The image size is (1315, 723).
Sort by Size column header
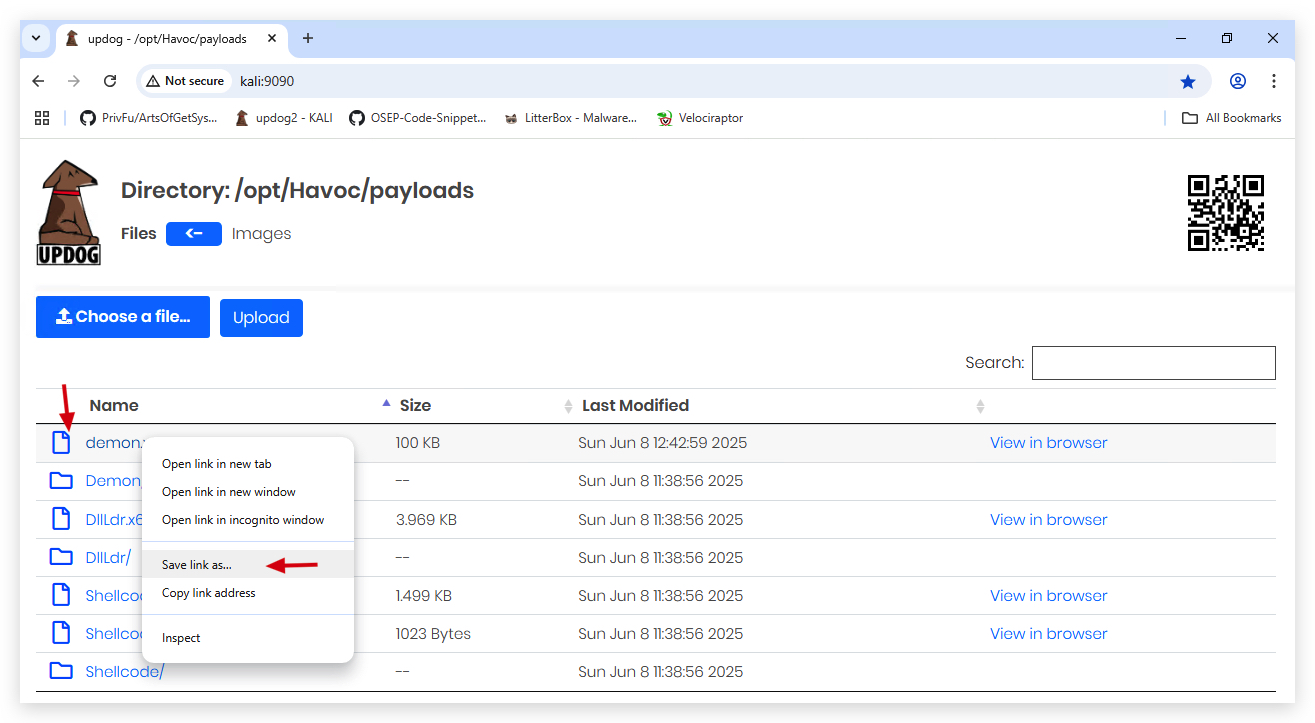tap(415, 405)
